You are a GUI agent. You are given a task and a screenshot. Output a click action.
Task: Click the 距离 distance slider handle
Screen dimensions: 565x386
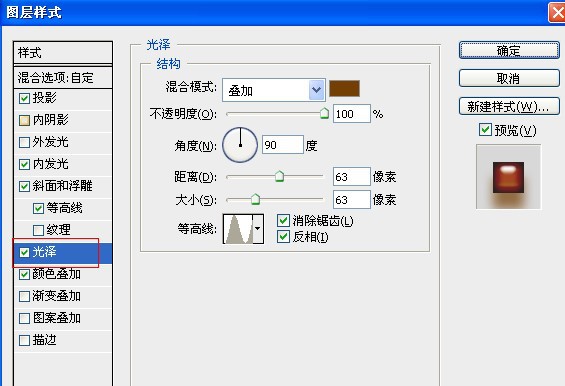279,177
